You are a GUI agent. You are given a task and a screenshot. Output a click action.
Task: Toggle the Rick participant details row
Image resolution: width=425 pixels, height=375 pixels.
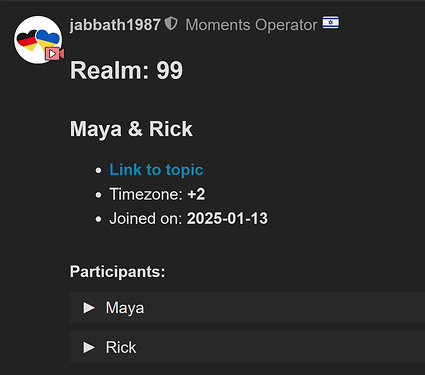(247, 347)
